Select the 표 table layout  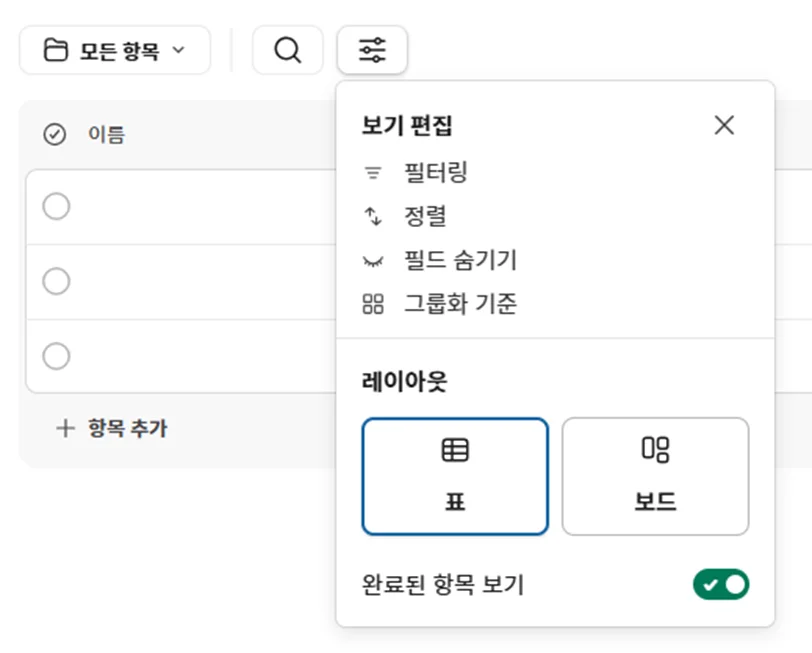pyautogui.click(x=455, y=476)
